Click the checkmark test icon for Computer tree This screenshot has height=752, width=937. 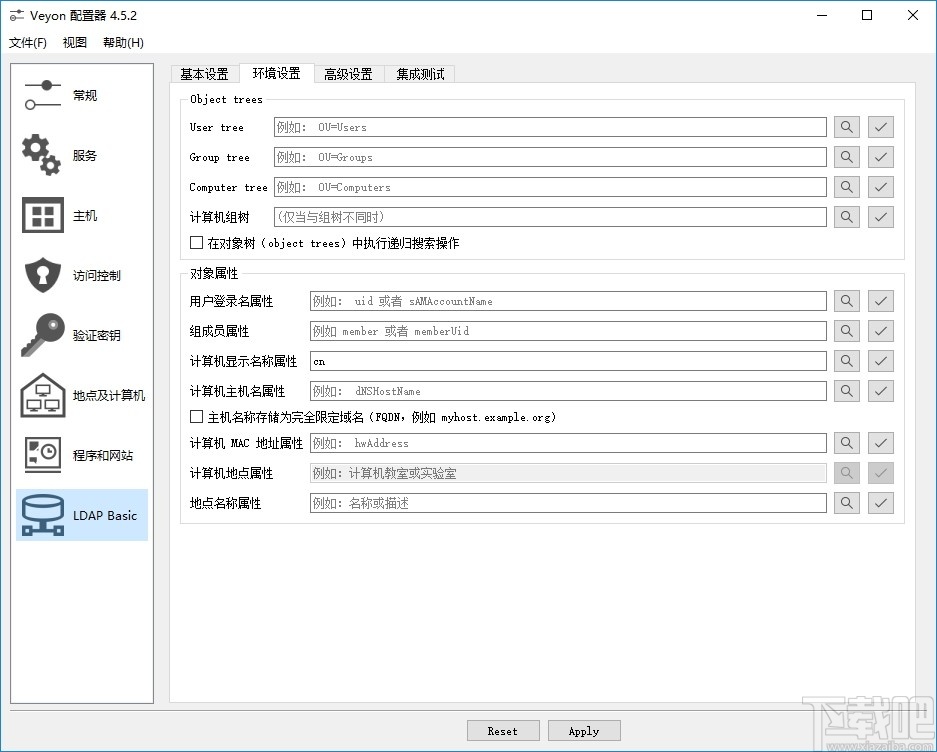pyautogui.click(x=880, y=187)
